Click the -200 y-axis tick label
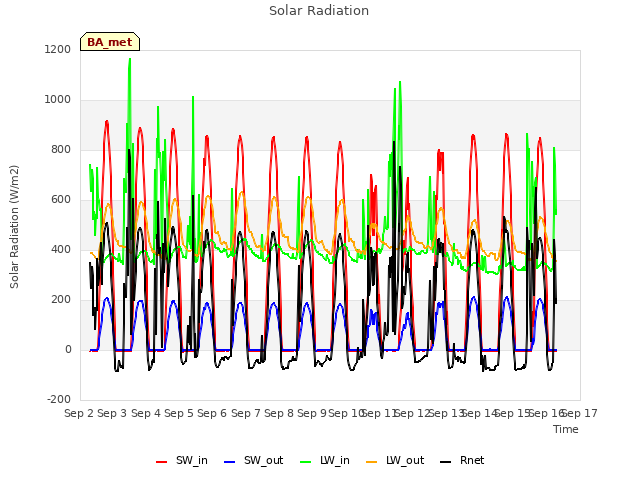The width and height of the screenshot is (640, 480). click(59, 399)
